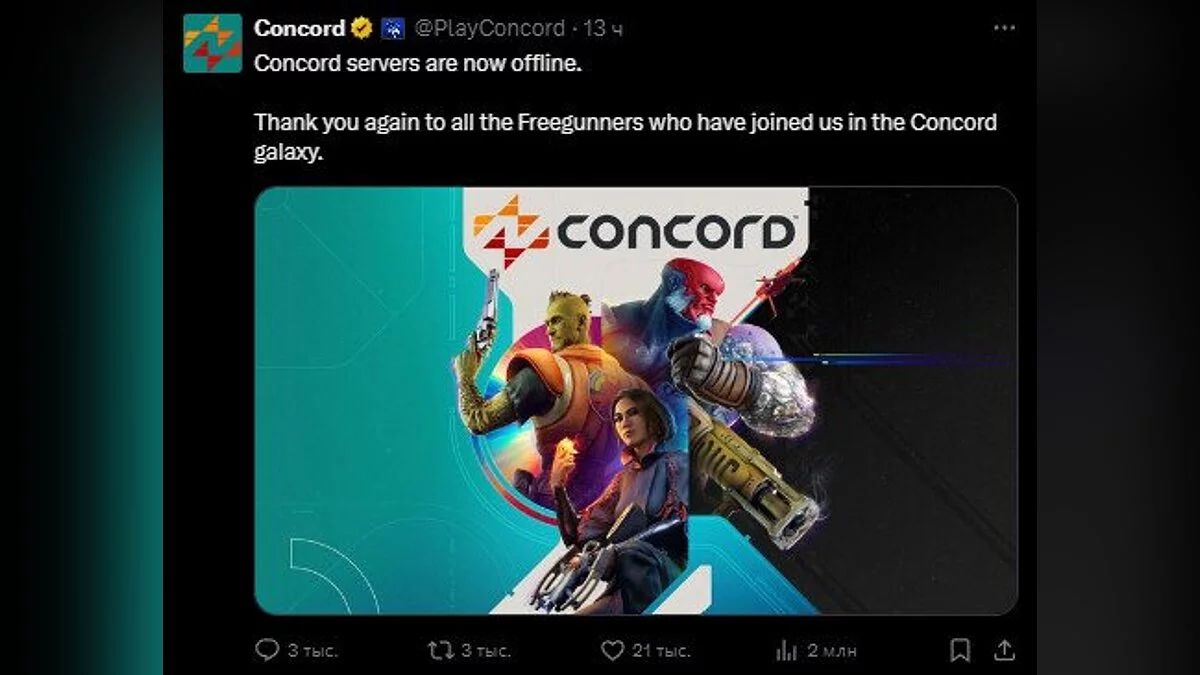Open the three-dot more options menu

click(x=1005, y=28)
